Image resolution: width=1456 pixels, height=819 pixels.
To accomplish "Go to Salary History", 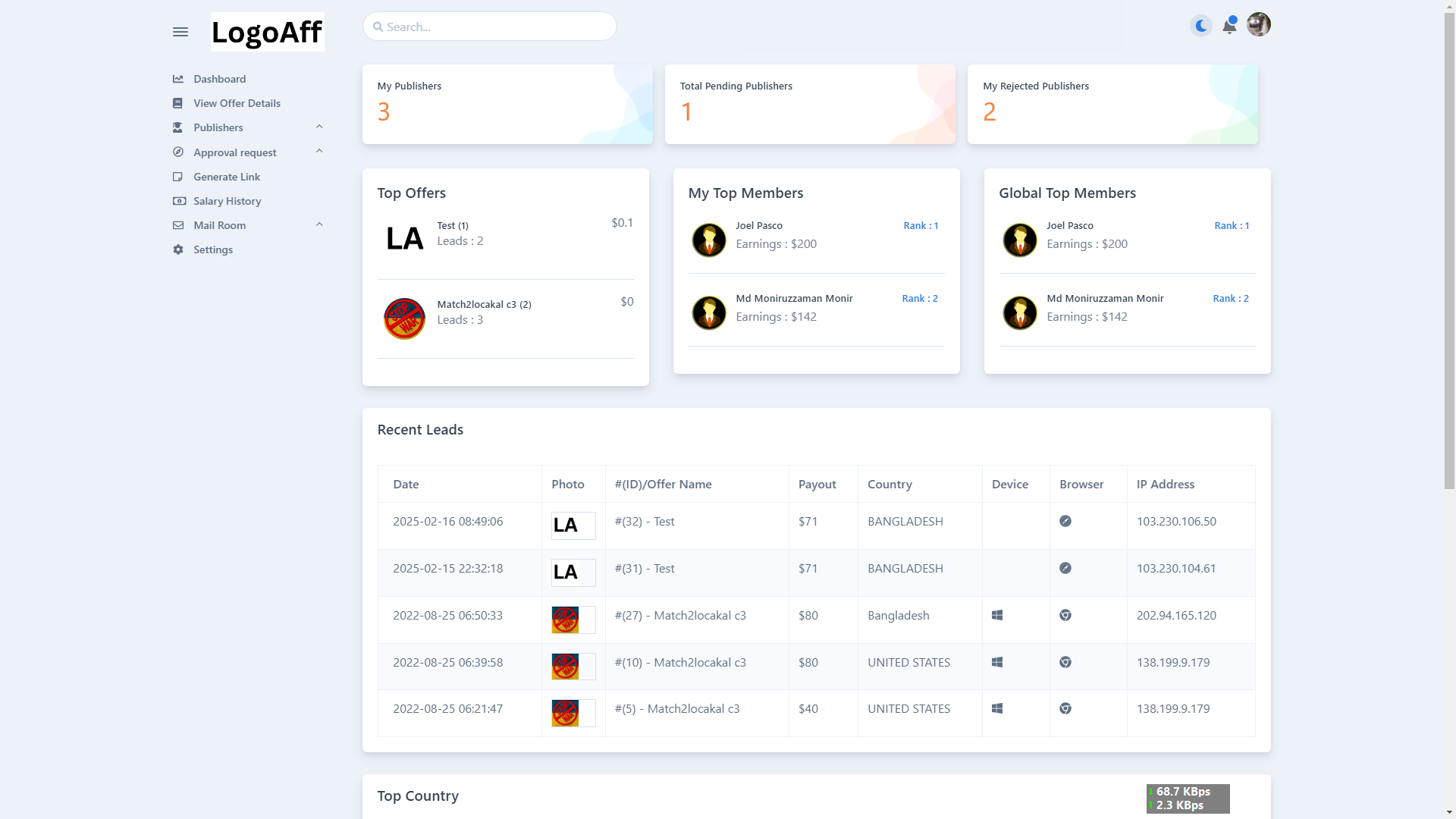I will coord(227,201).
